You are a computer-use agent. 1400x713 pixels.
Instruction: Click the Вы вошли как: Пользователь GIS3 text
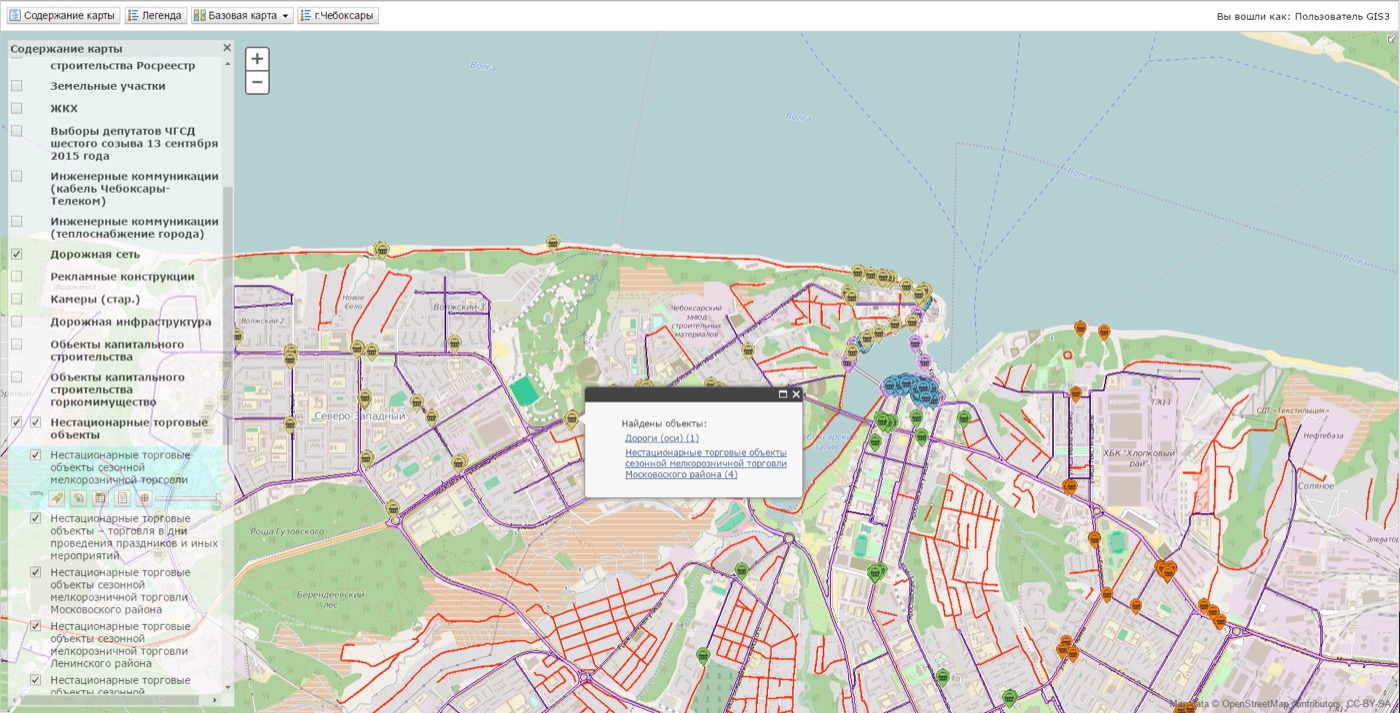coord(1303,17)
